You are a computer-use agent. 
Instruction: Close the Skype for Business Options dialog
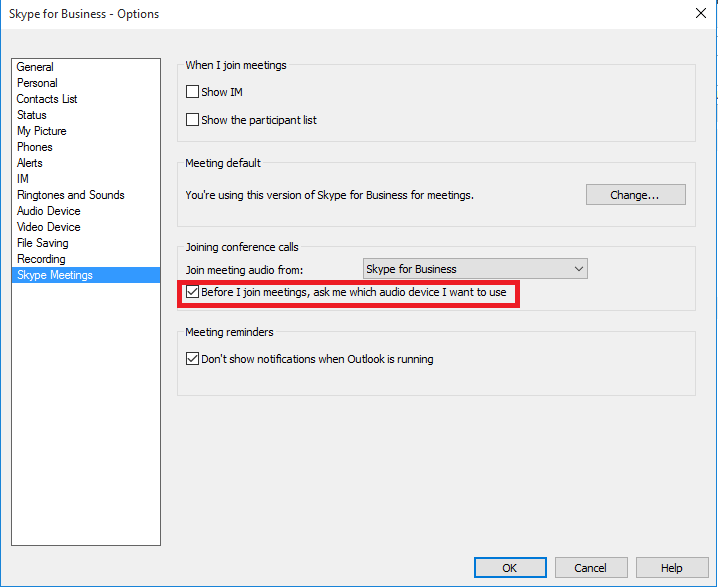[x=701, y=13]
